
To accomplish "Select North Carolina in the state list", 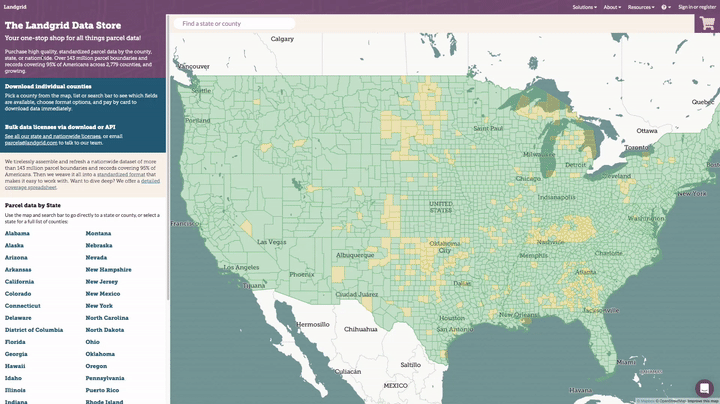I will [x=107, y=318].
